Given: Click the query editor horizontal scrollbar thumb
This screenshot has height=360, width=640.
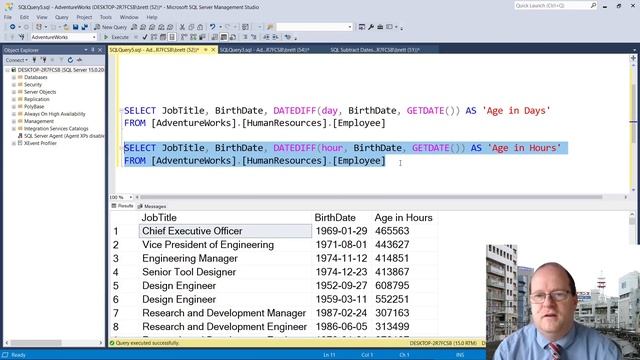Looking at the screenshot, I should (372, 197).
